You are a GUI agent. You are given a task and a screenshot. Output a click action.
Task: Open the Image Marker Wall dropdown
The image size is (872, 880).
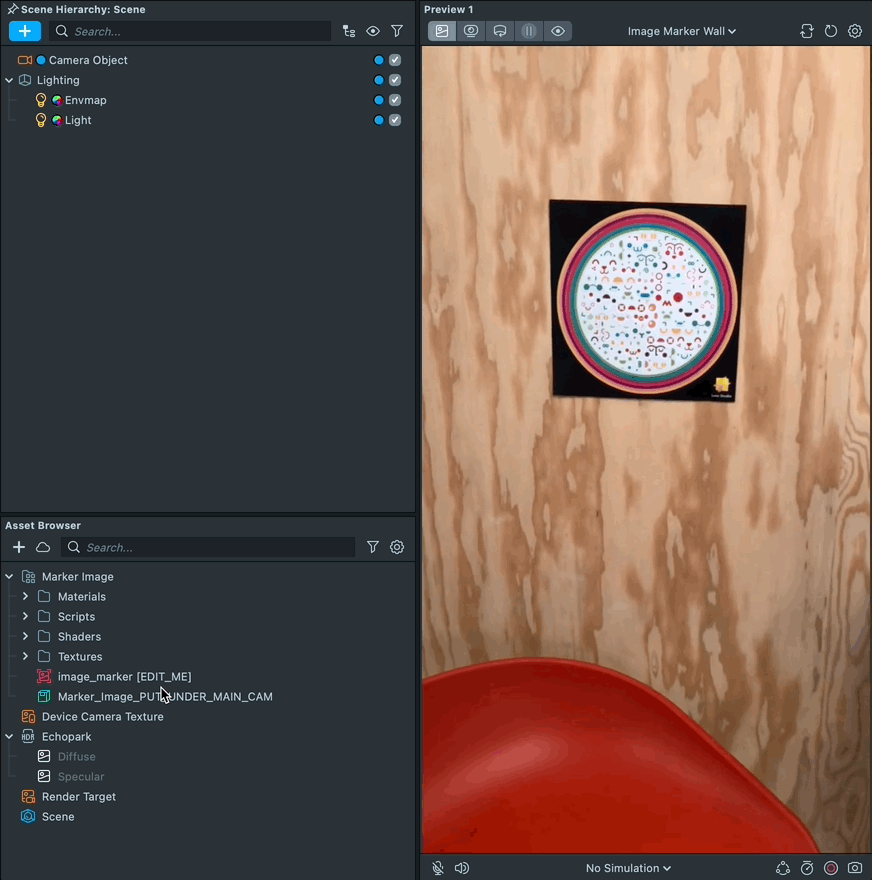pos(681,31)
